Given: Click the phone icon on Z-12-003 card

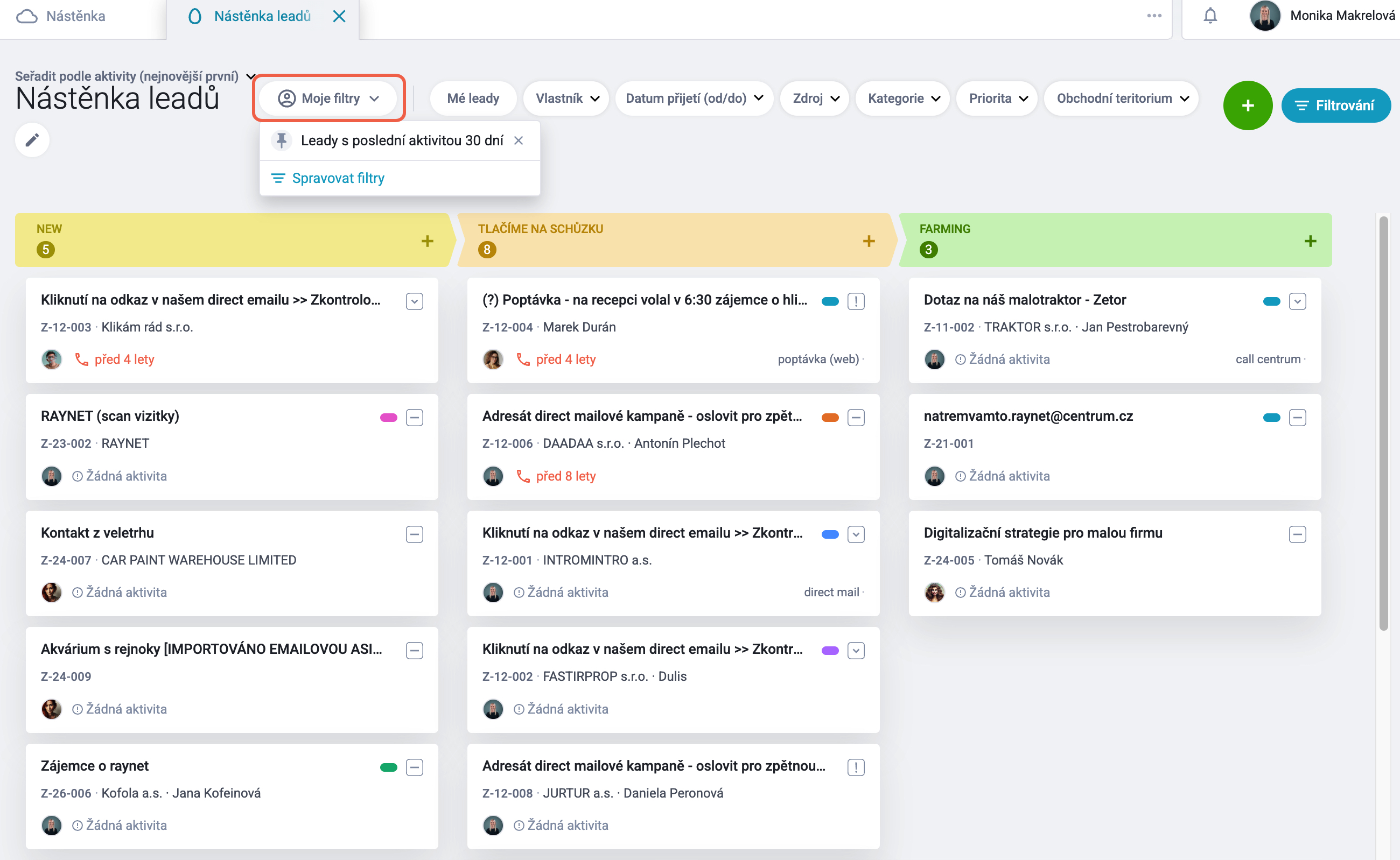Looking at the screenshot, I should pyautogui.click(x=82, y=359).
